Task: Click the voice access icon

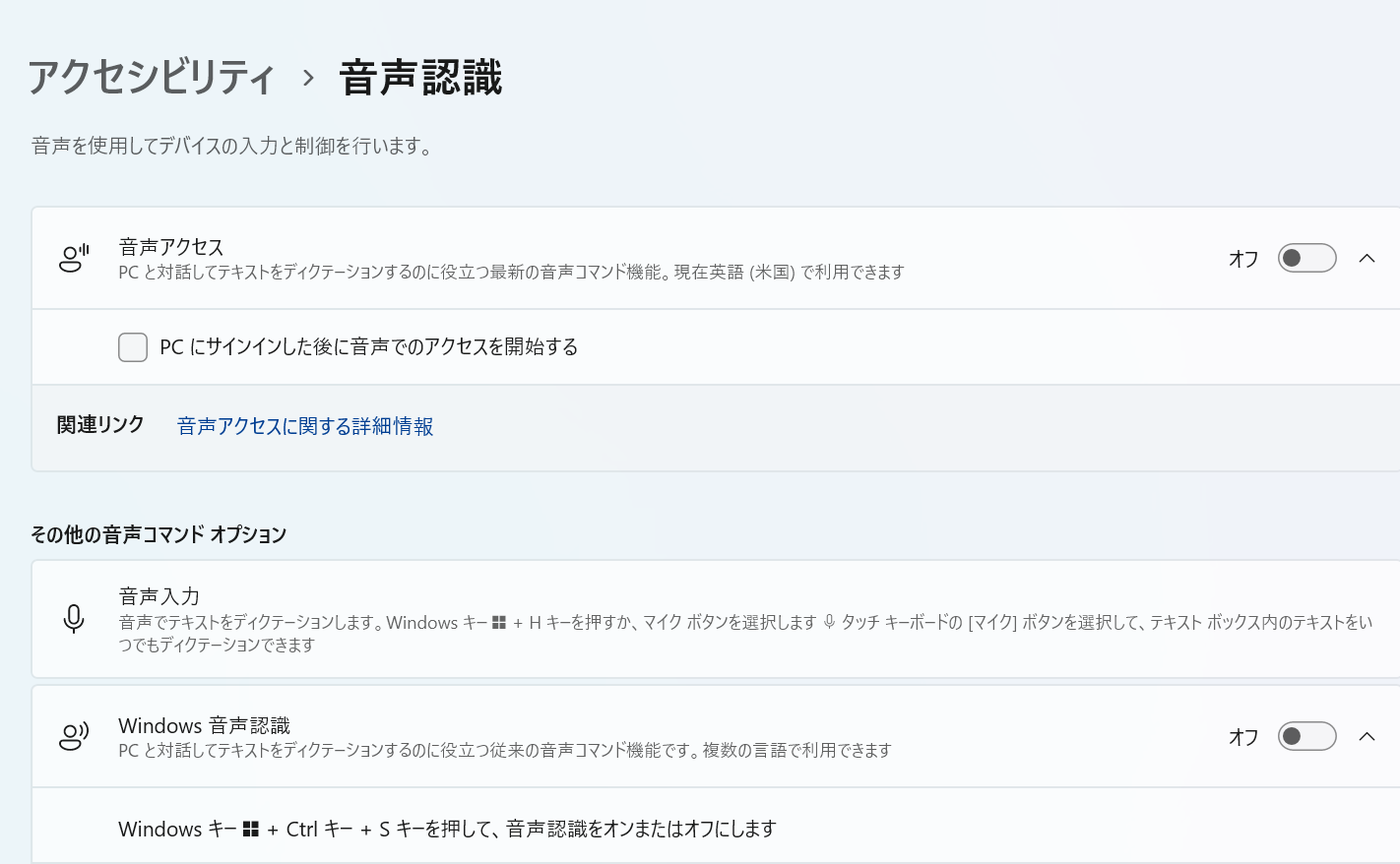Action: (74, 259)
